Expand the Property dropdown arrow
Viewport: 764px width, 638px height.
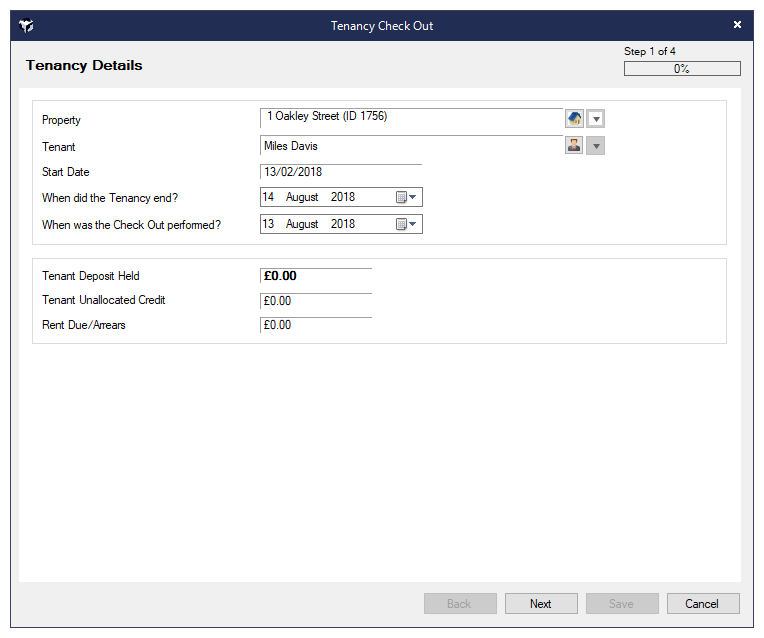[596, 119]
